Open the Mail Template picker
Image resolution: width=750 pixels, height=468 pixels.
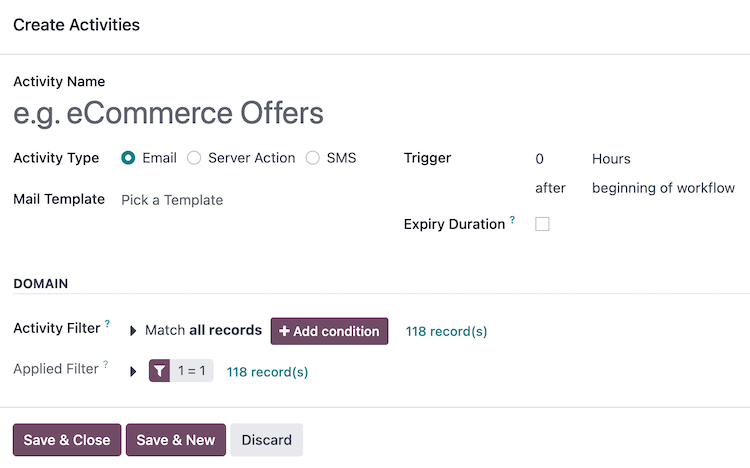tap(240, 200)
